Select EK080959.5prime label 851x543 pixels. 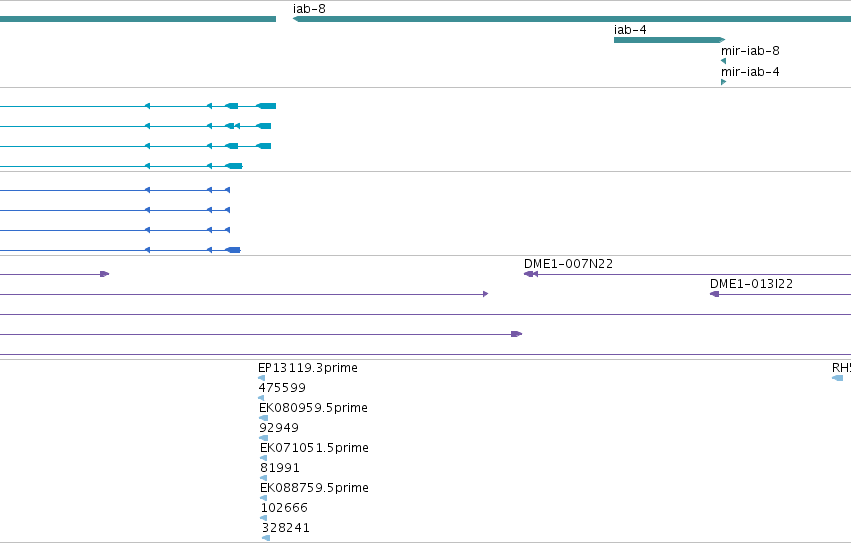[313, 408]
